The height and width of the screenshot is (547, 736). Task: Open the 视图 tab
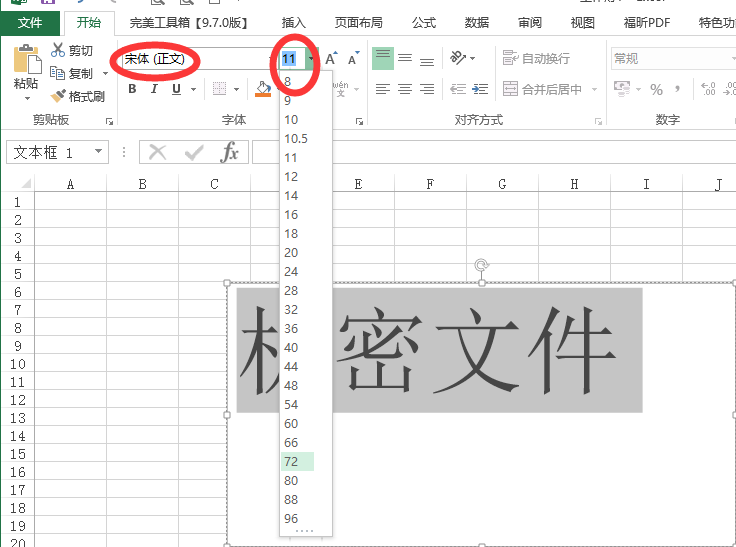tap(583, 23)
